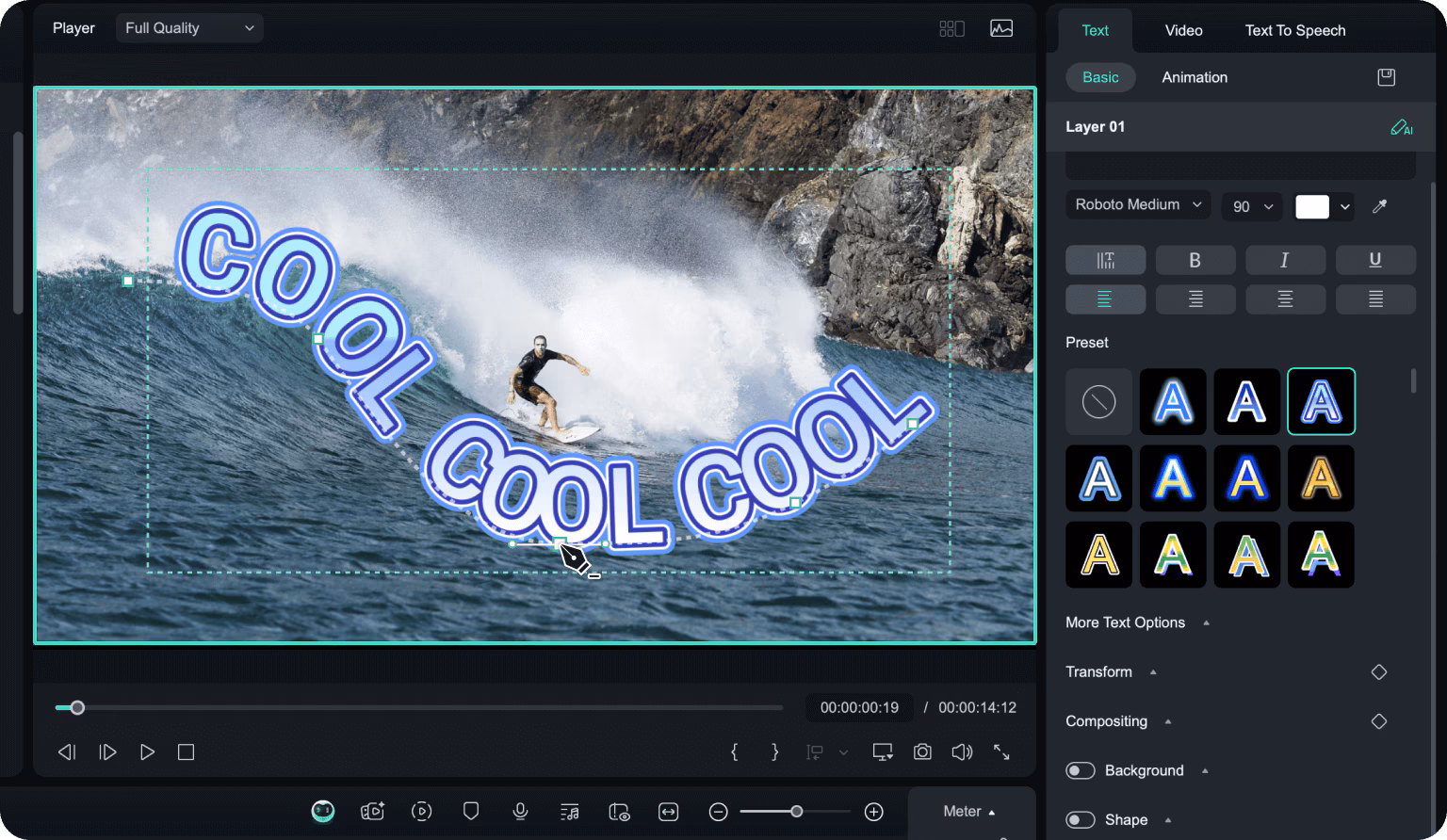Click the eyedropper color picker icon
The width and height of the screenshot is (1447, 840).
pyautogui.click(x=1379, y=206)
